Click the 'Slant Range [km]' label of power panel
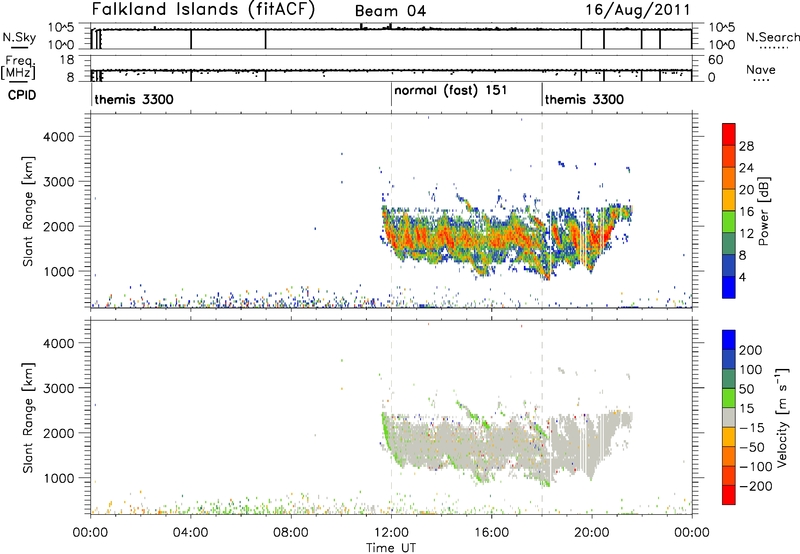The image size is (800, 554). point(29,211)
